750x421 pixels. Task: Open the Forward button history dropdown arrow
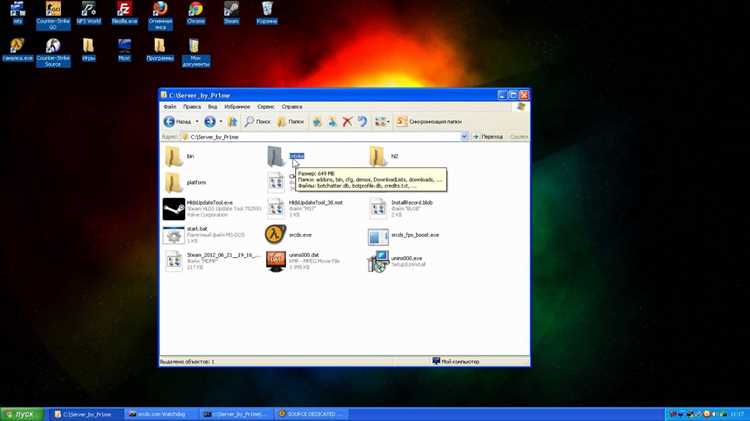click(221, 122)
